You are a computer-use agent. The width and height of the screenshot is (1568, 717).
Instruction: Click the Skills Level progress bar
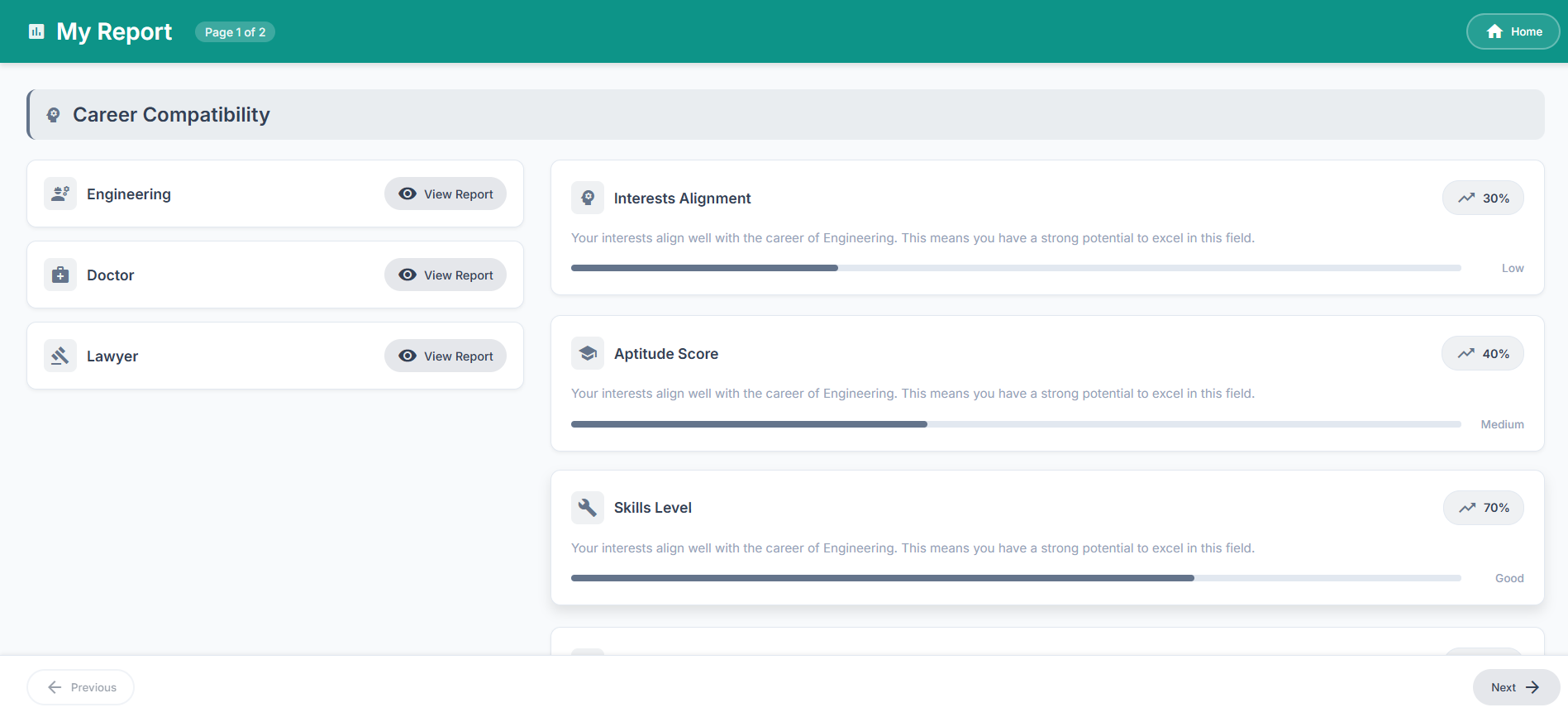1016,578
